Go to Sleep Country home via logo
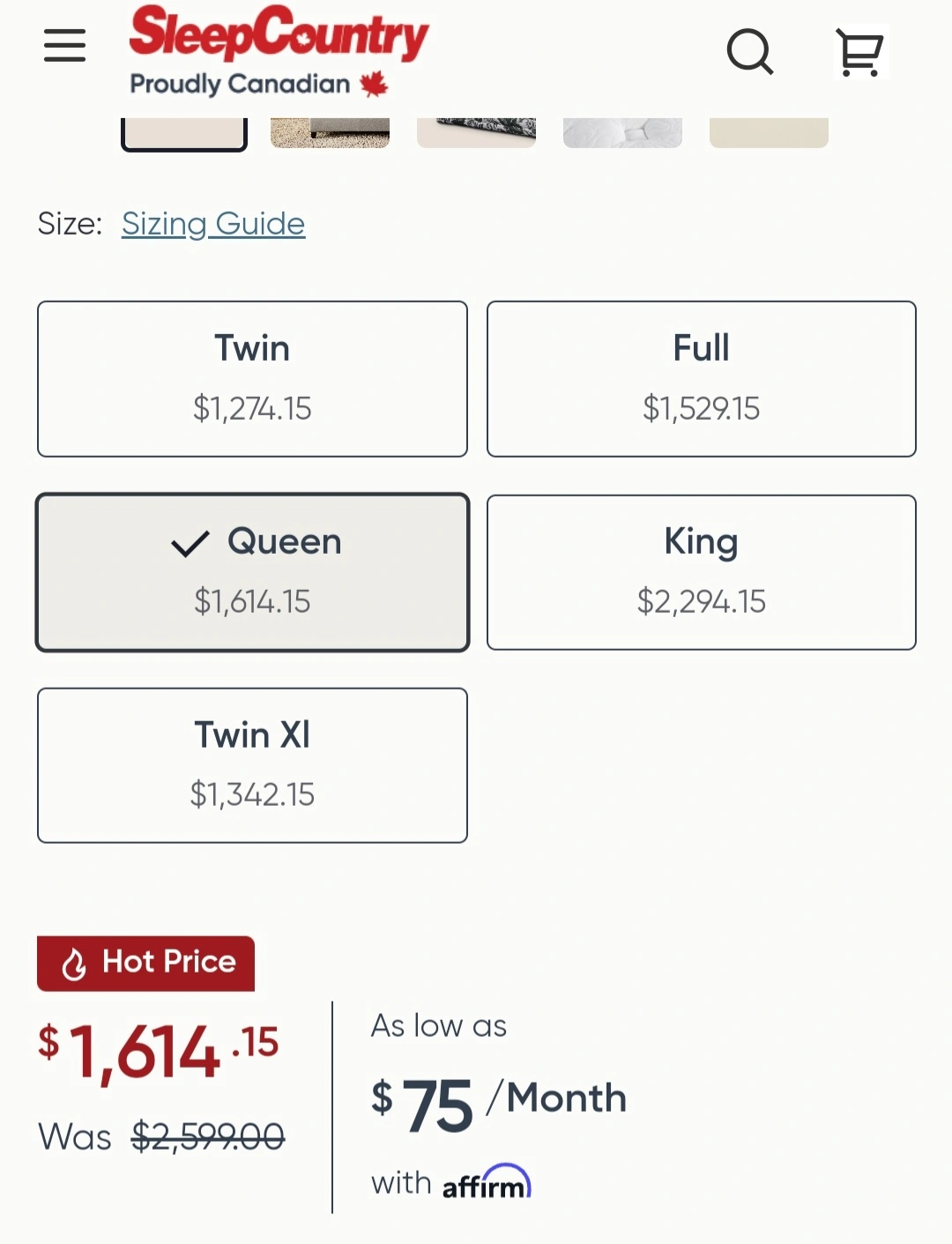The height and width of the screenshot is (1244, 952). pos(279,51)
